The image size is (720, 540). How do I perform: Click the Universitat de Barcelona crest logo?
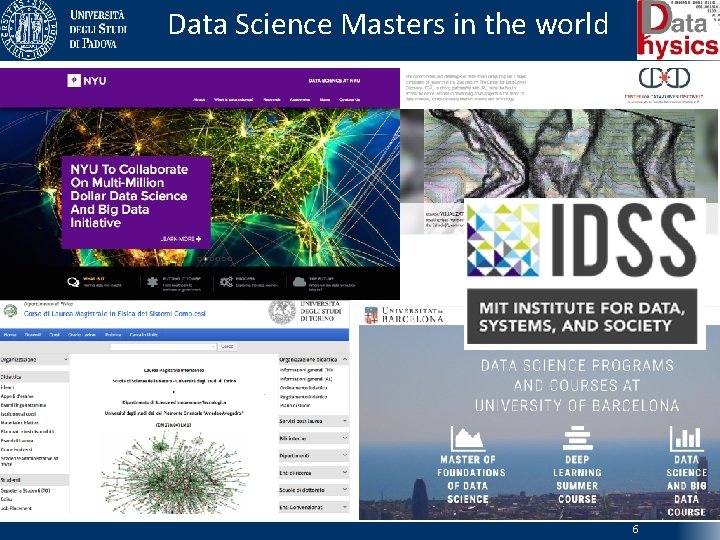tap(371, 315)
